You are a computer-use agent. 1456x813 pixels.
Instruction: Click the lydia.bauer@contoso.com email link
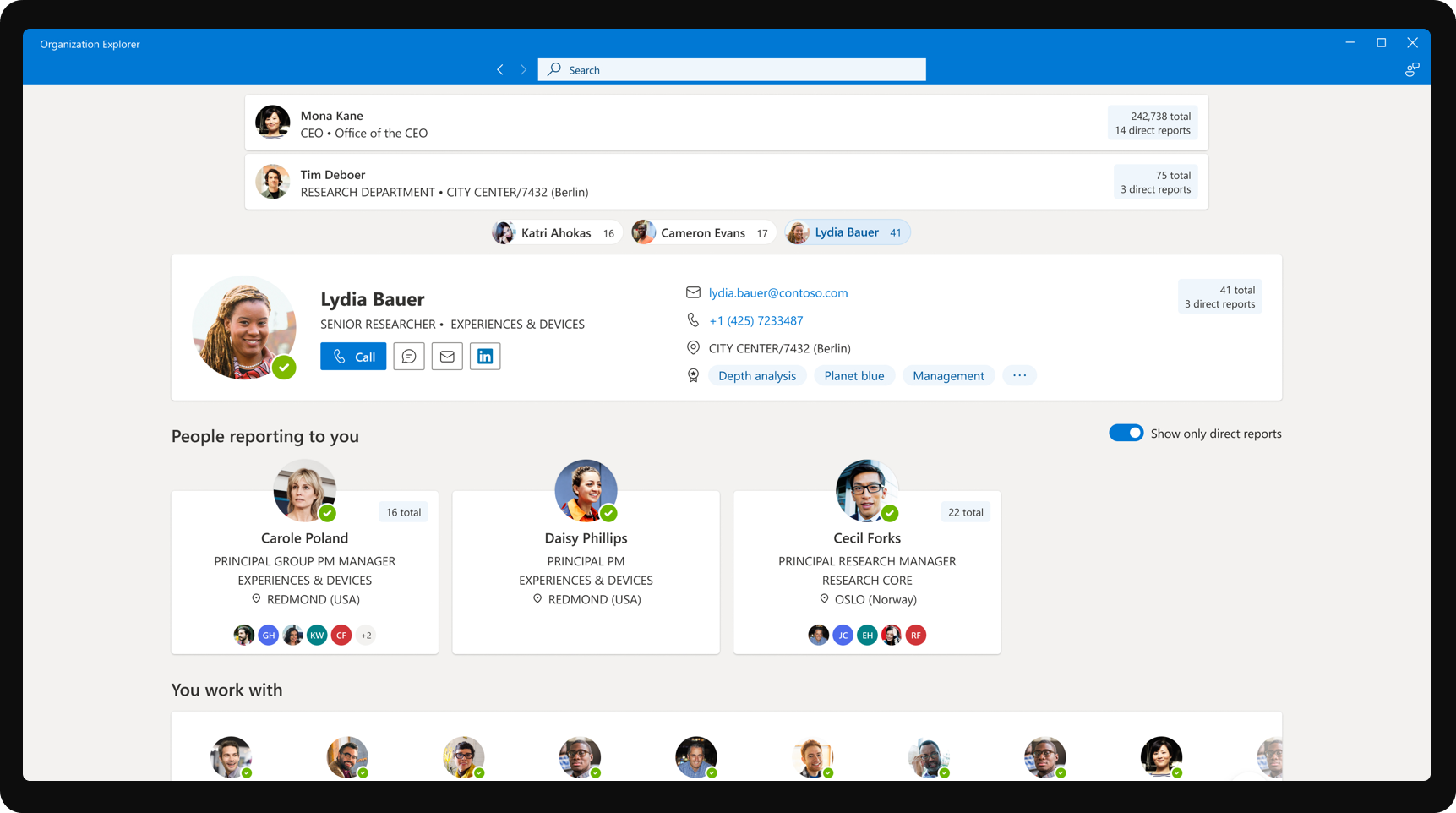point(777,293)
